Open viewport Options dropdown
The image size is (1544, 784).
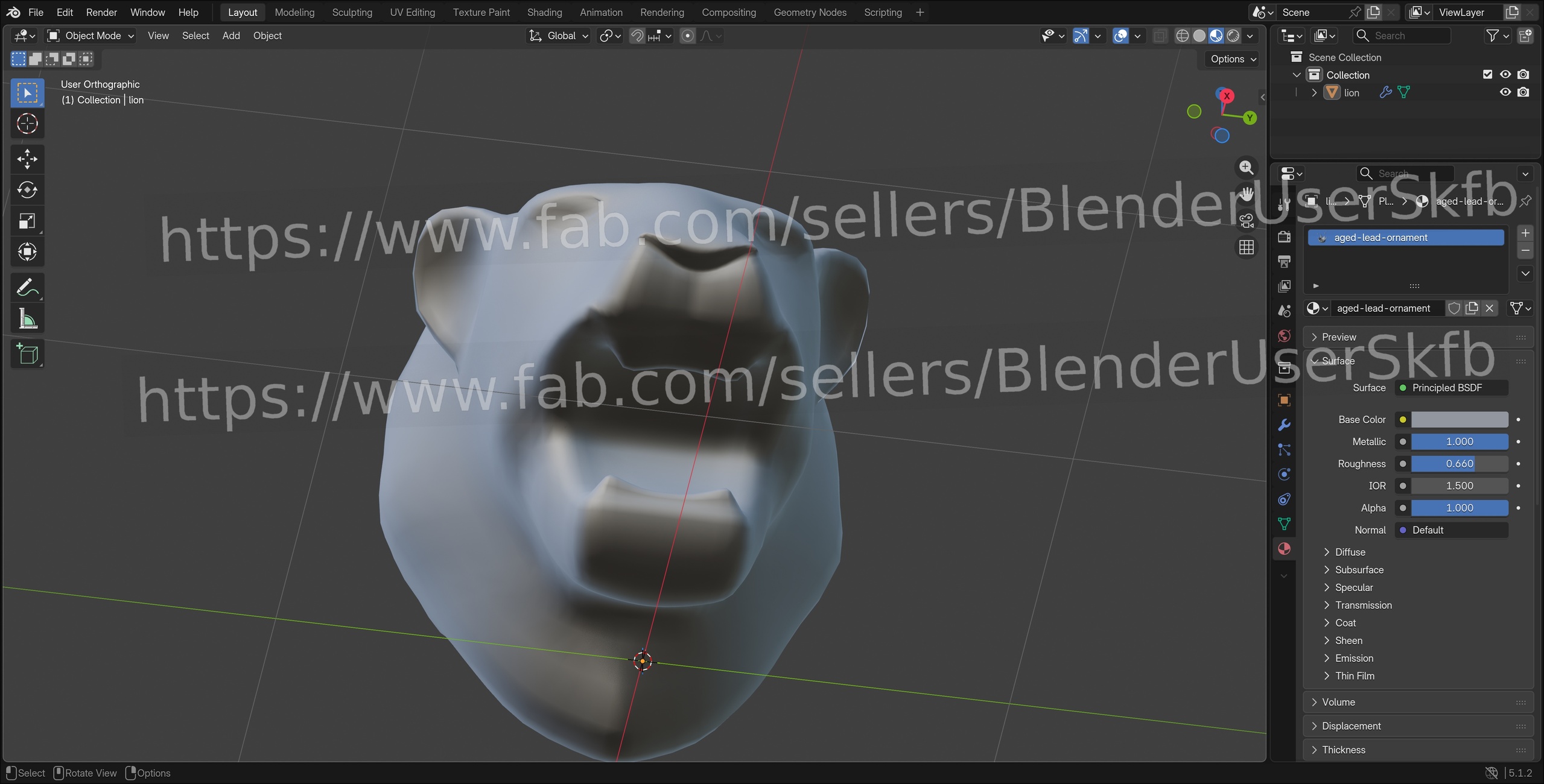coord(1233,58)
